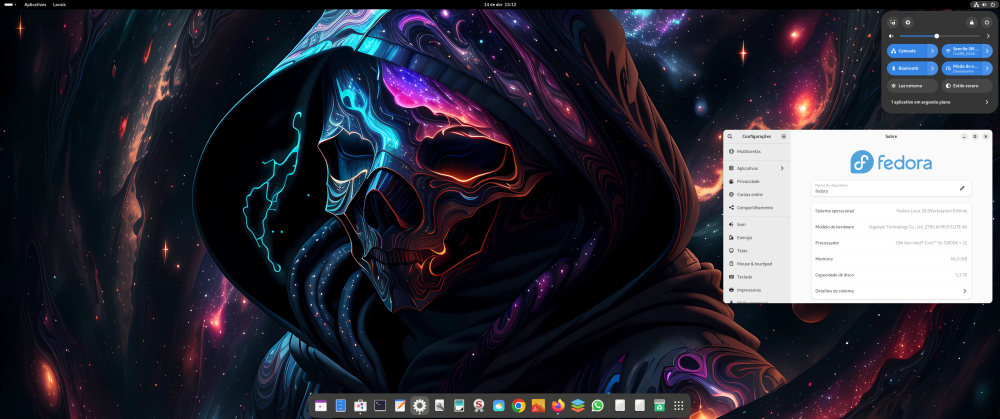Select Mouse & touchpad in Settings sidebar
The image size is (1000, 419).
pyautogui.click(x=757, y=263)
